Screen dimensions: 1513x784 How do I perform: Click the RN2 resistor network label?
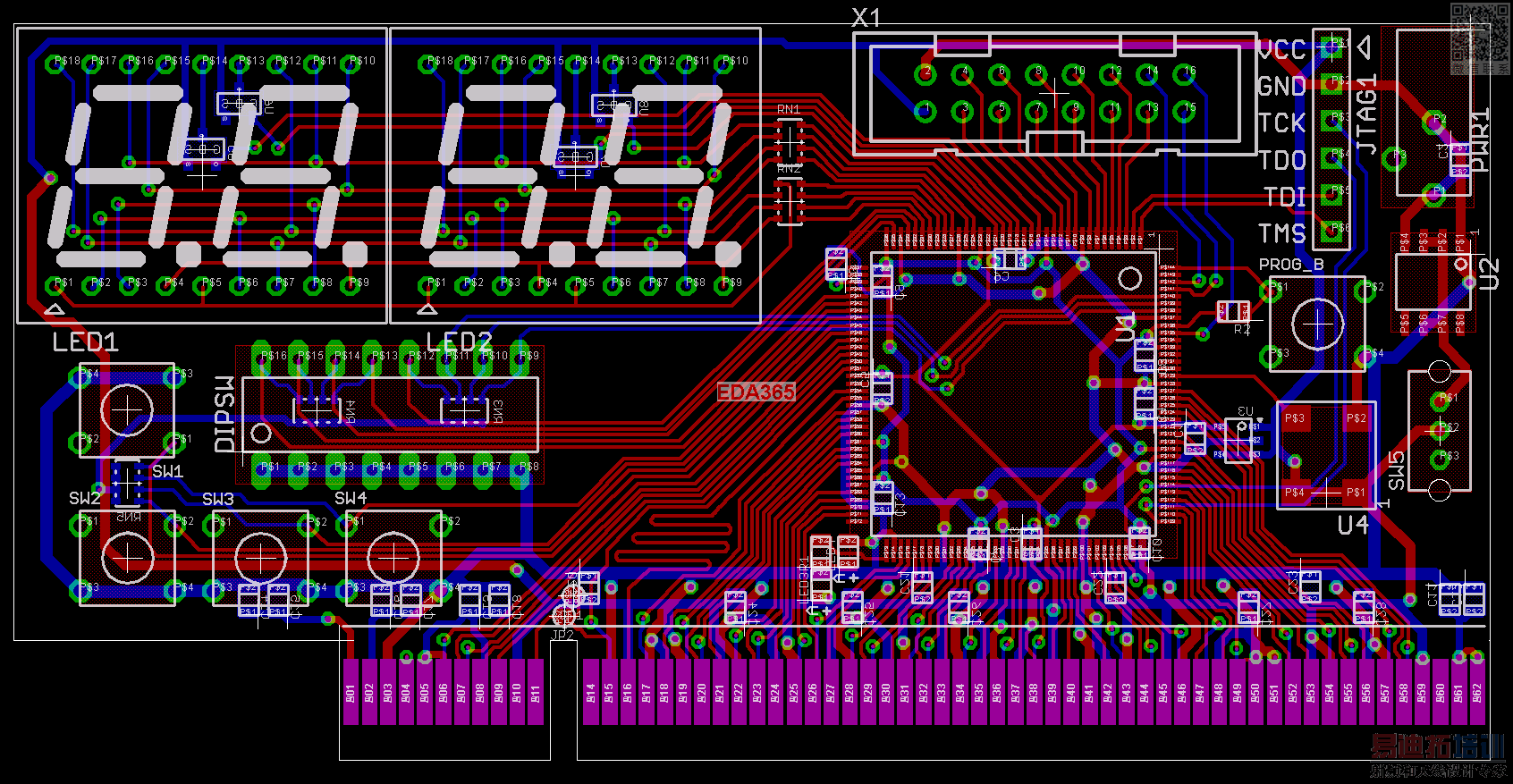pos(789,169)
